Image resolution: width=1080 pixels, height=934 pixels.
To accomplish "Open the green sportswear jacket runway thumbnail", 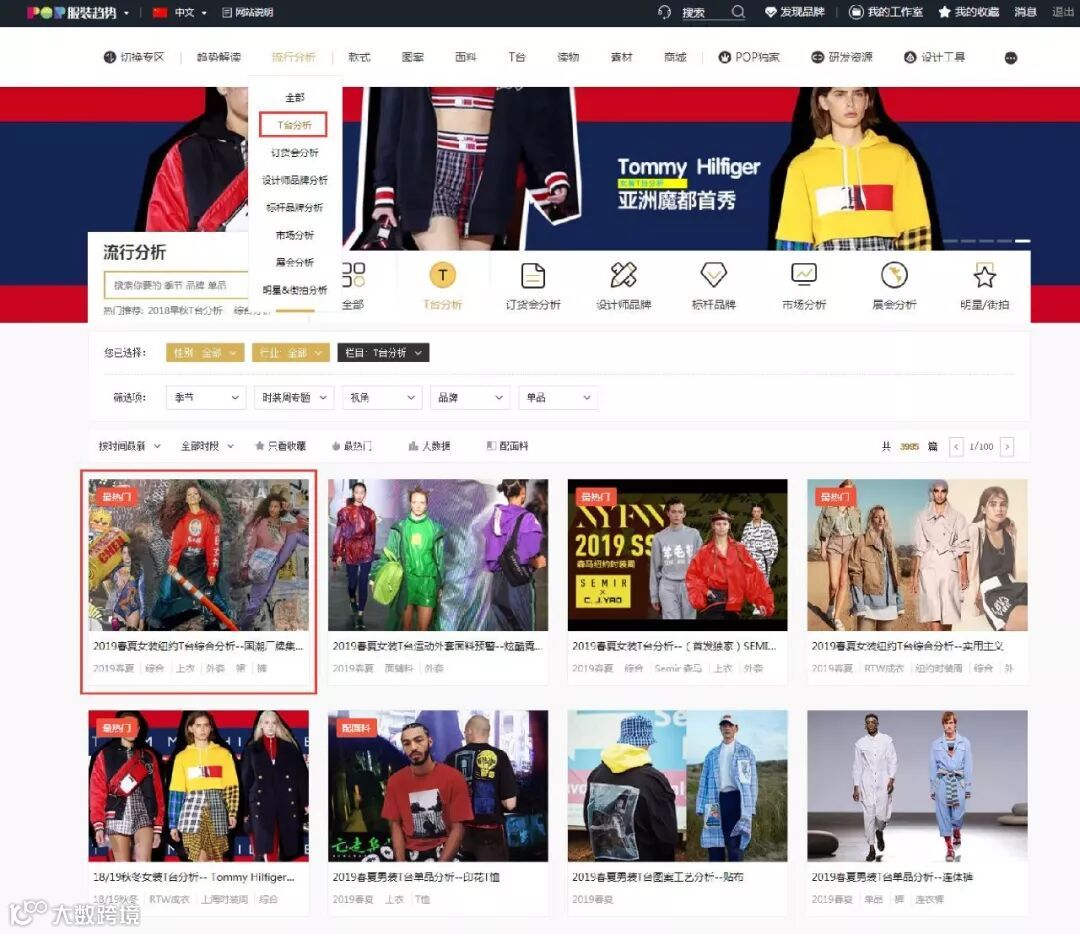I will point(438,555).
